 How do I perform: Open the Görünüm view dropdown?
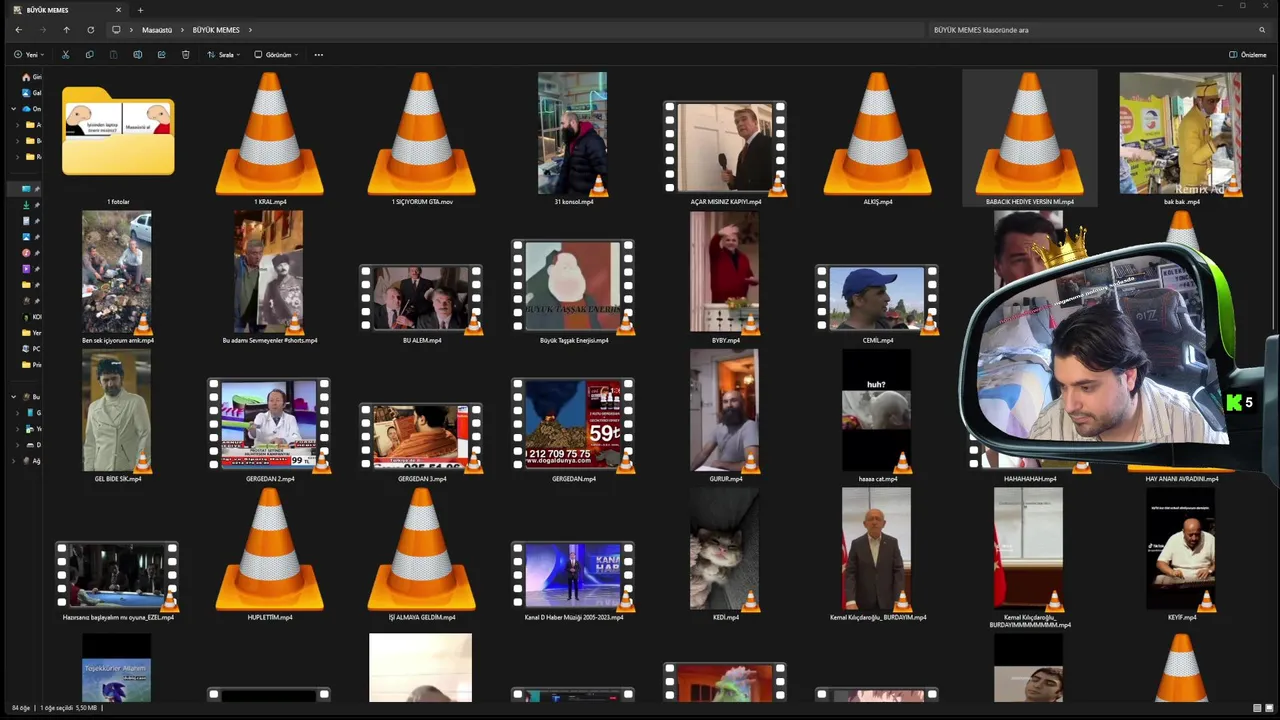pyautogui.click(x=277, y=55)
